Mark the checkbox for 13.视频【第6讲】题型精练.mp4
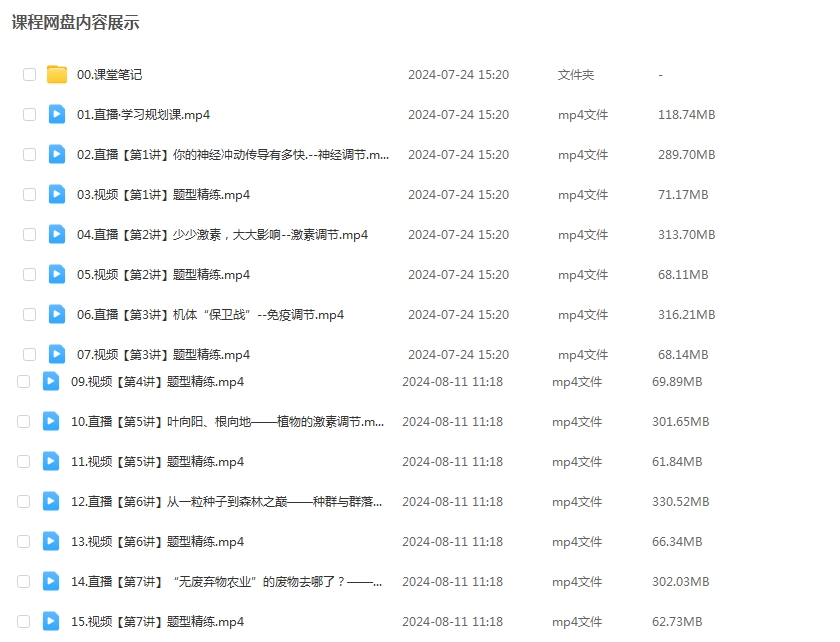 click(23, 542)
